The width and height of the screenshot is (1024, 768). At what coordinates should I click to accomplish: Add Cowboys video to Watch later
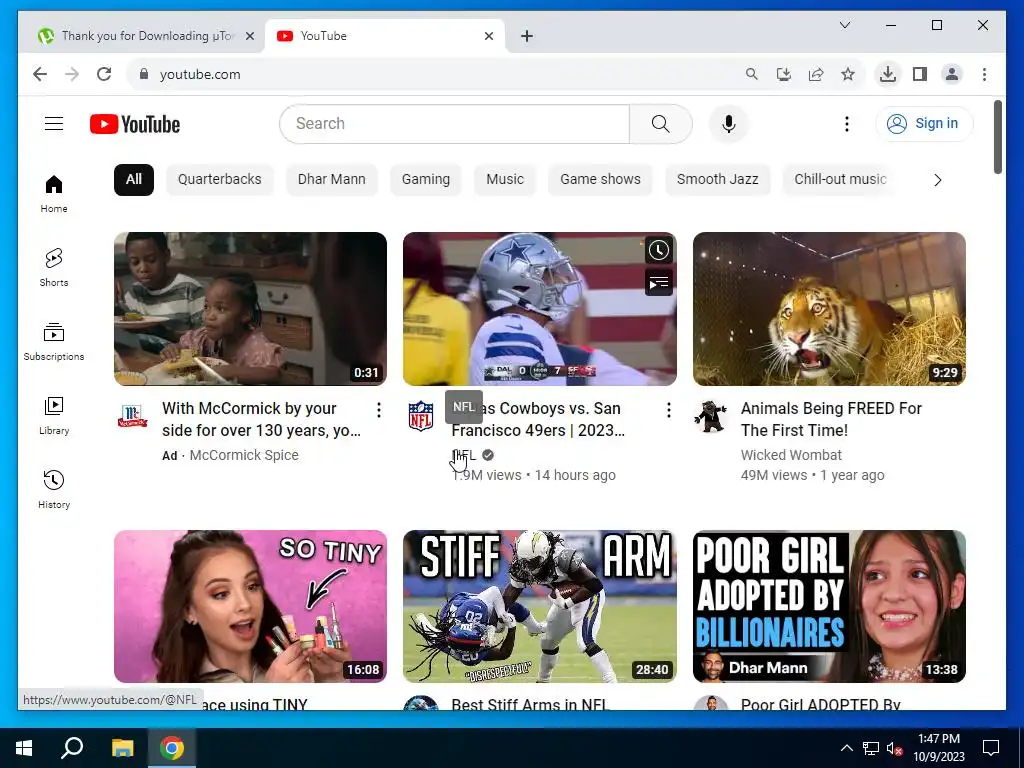659,250
